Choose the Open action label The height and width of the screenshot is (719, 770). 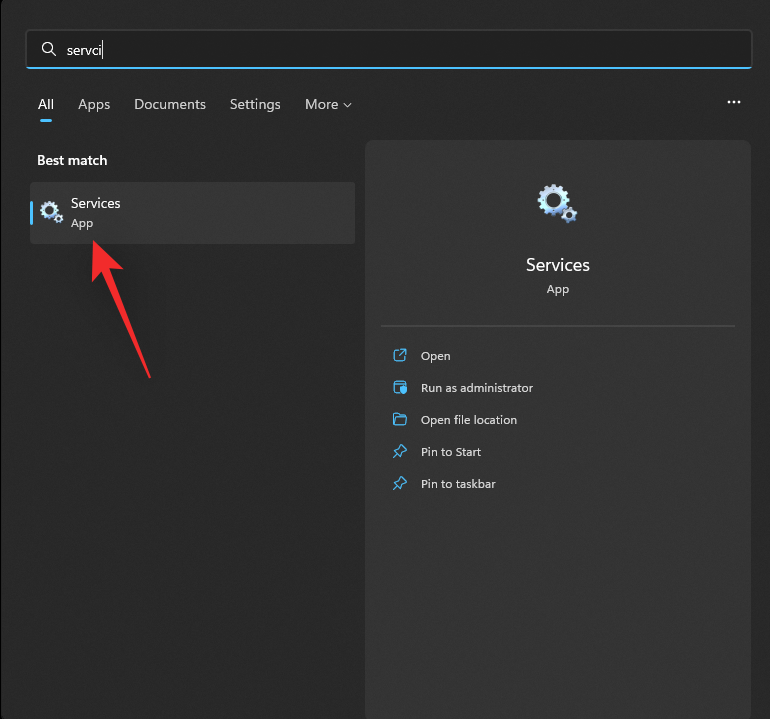tap(435, 356)
